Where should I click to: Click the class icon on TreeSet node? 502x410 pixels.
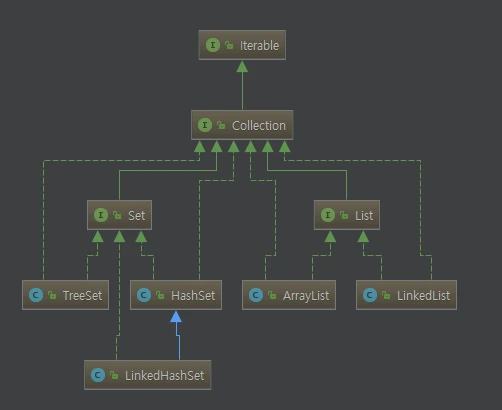[36, 295]
